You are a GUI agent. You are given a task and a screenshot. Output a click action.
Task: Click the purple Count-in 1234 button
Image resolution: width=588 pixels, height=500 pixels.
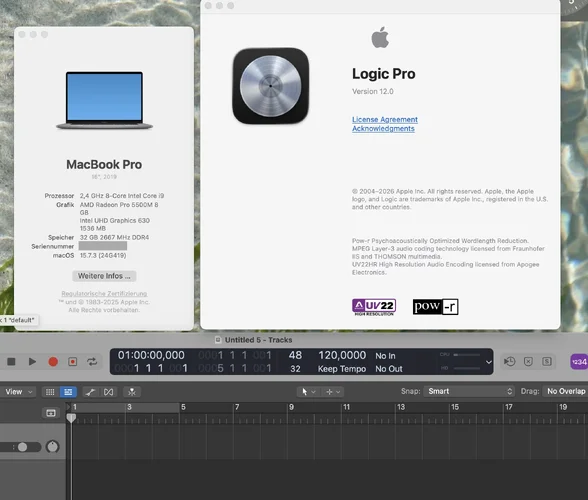[579, 362]
